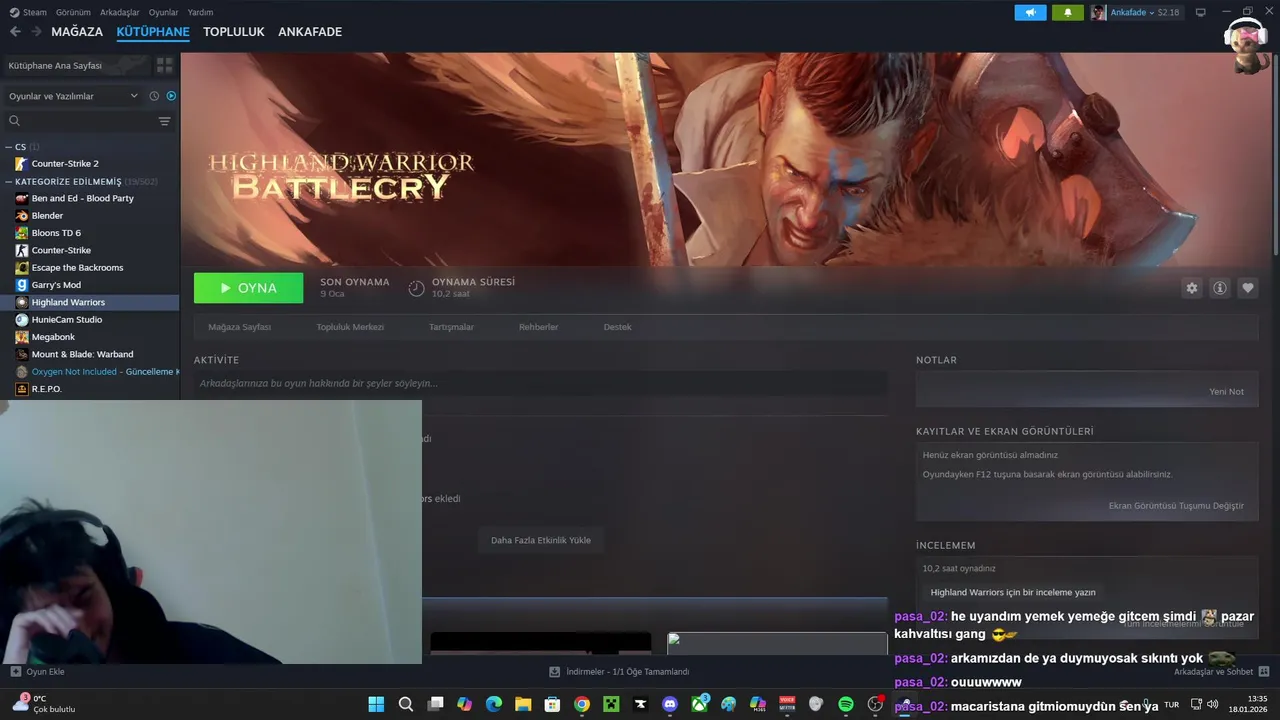Open Mağaza Sayfası link
This screenshot has width=1280, height=720.
(x=239, y=327)
